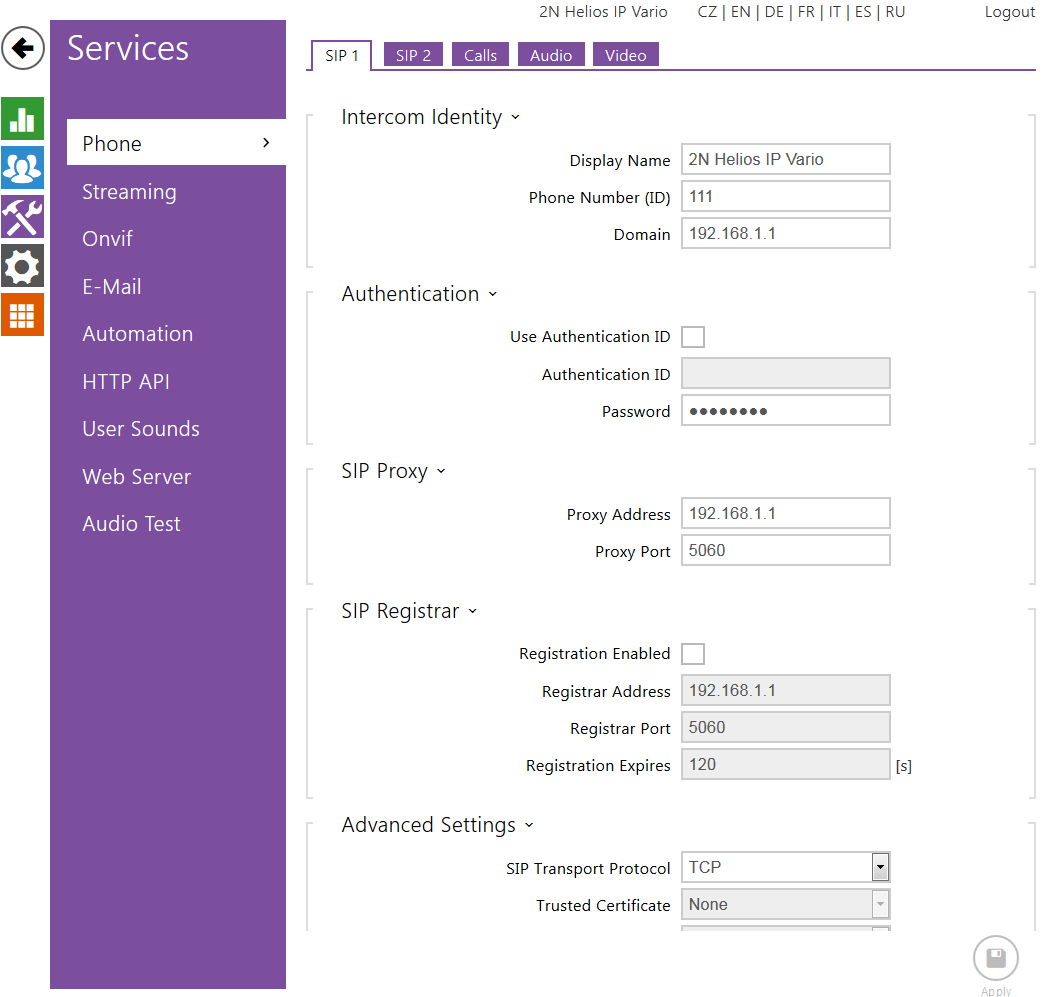Collapse the SIP Proxy section

click(x=393, y=471)
